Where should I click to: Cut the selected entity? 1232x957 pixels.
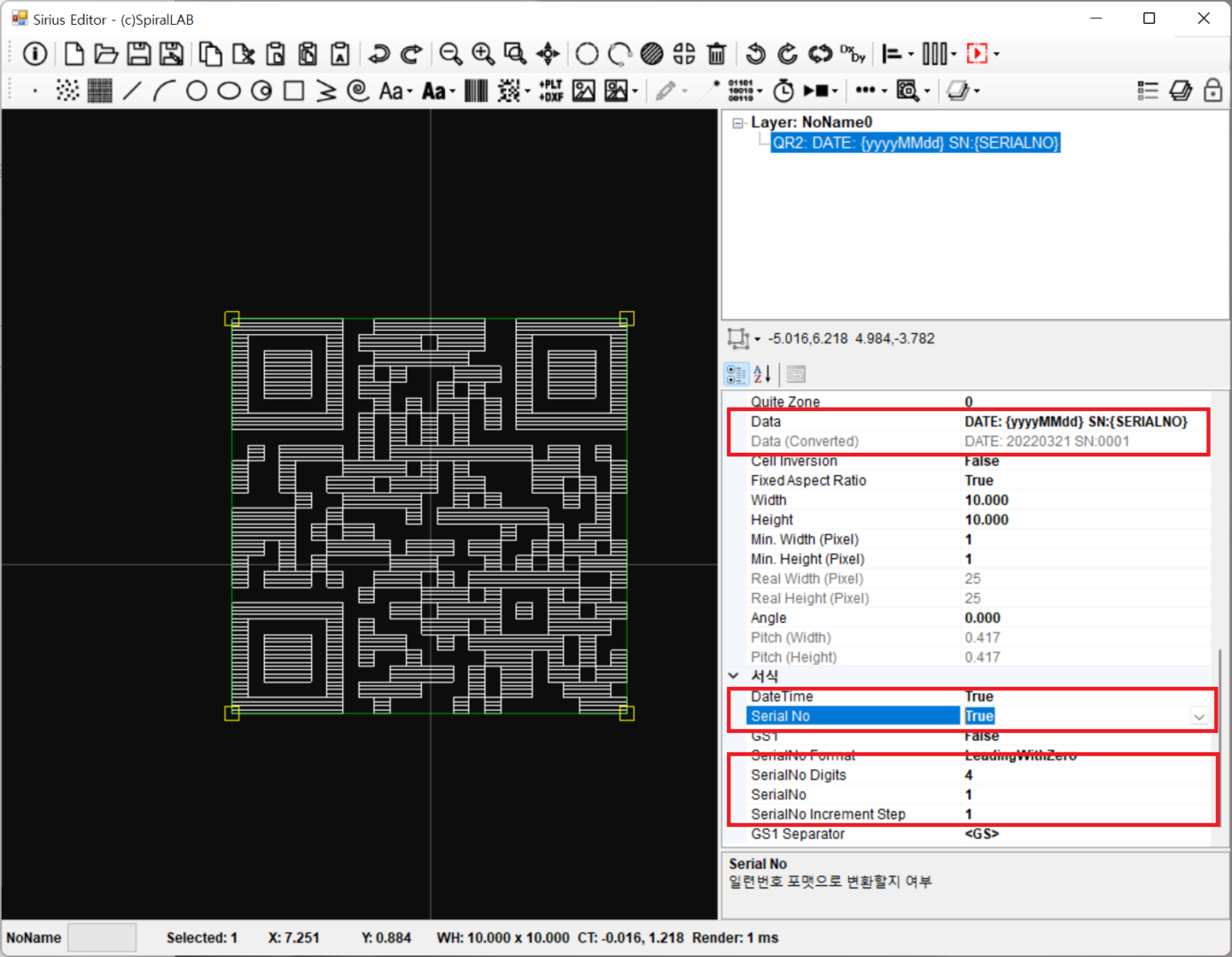click(x=243, y=54)
